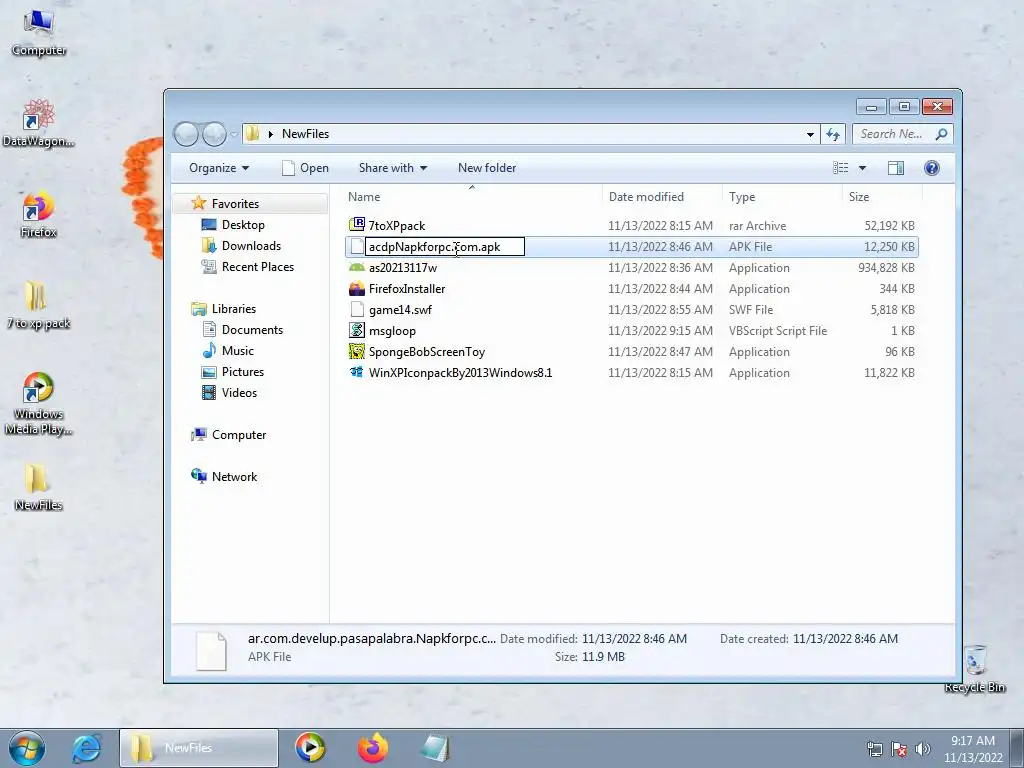Open the taskbar clock and date
This screenshot has width=1024, height=768.
click(x=973, y=749)
